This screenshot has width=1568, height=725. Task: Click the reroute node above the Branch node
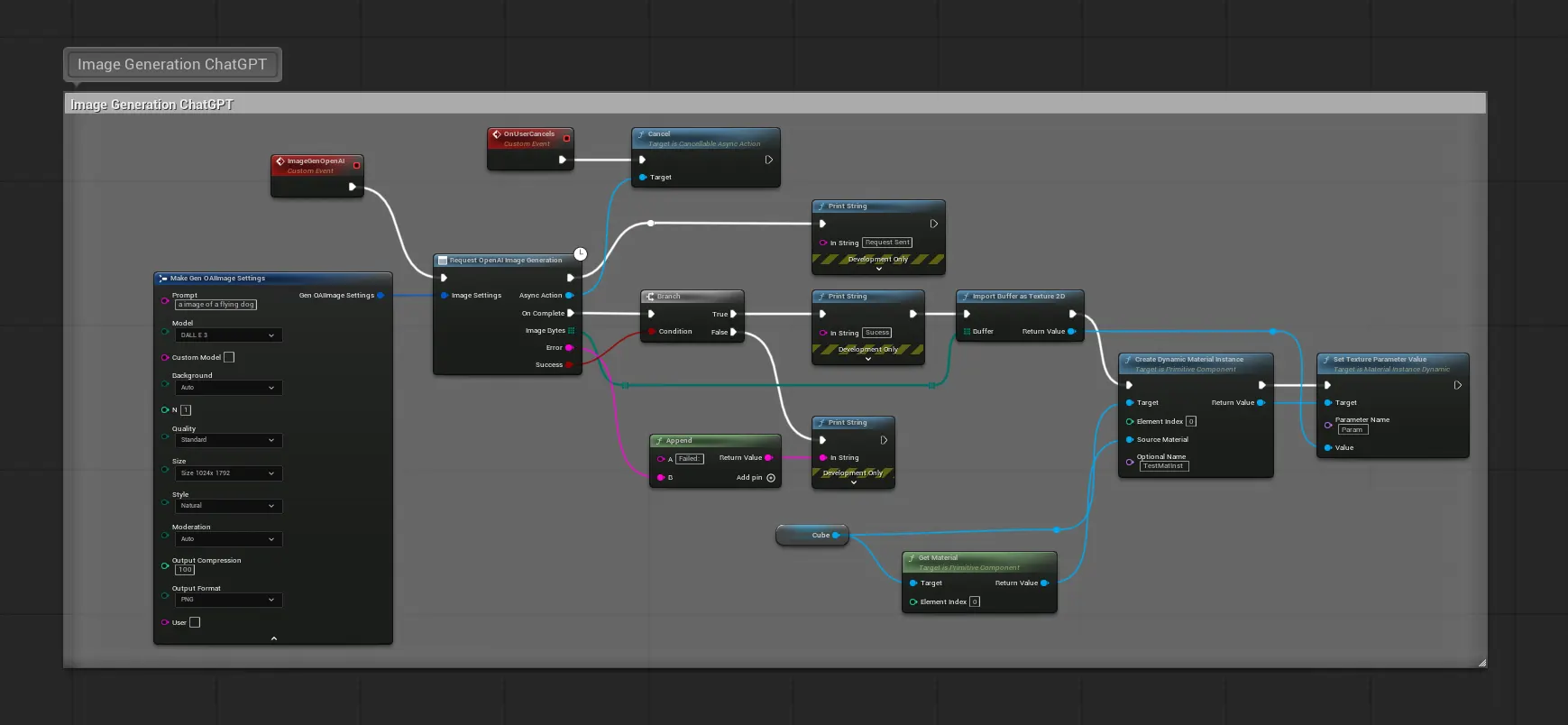[651, 223]
